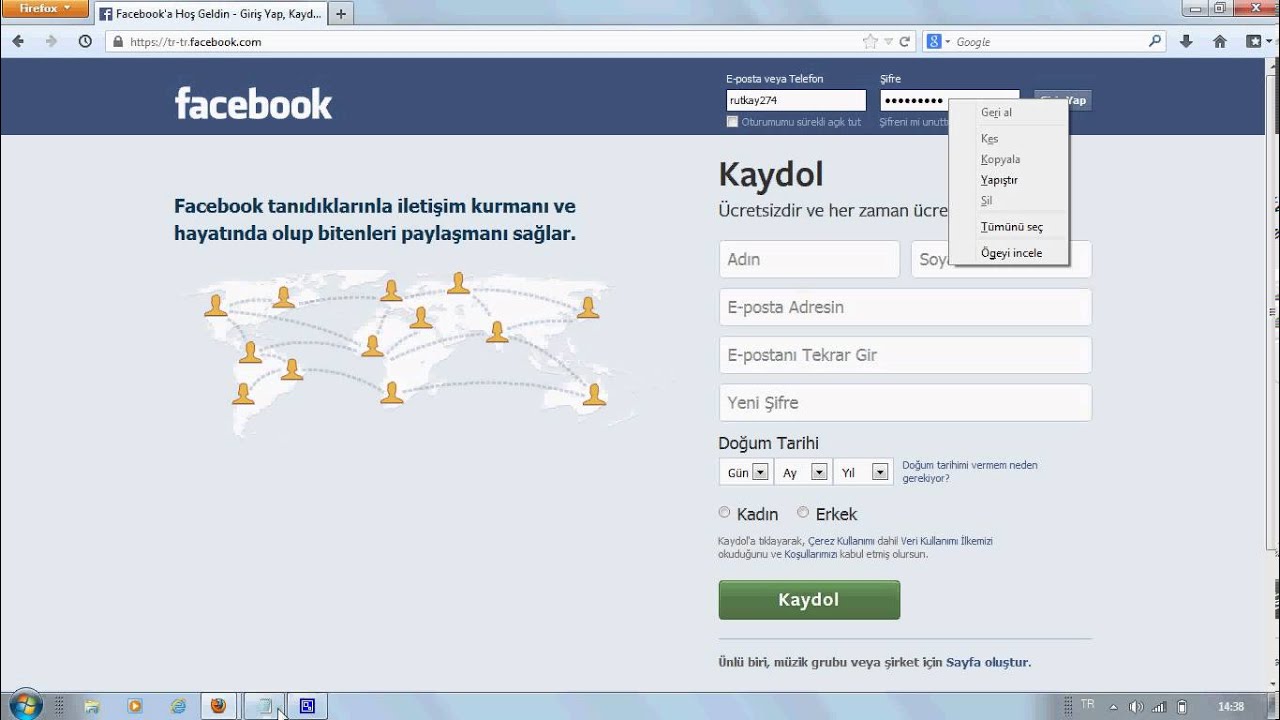Image resolution: width=1280 pixels, height=720 pixels.
Task: Open the volume speaker tray icon
Action: (x=1135, y=707)
